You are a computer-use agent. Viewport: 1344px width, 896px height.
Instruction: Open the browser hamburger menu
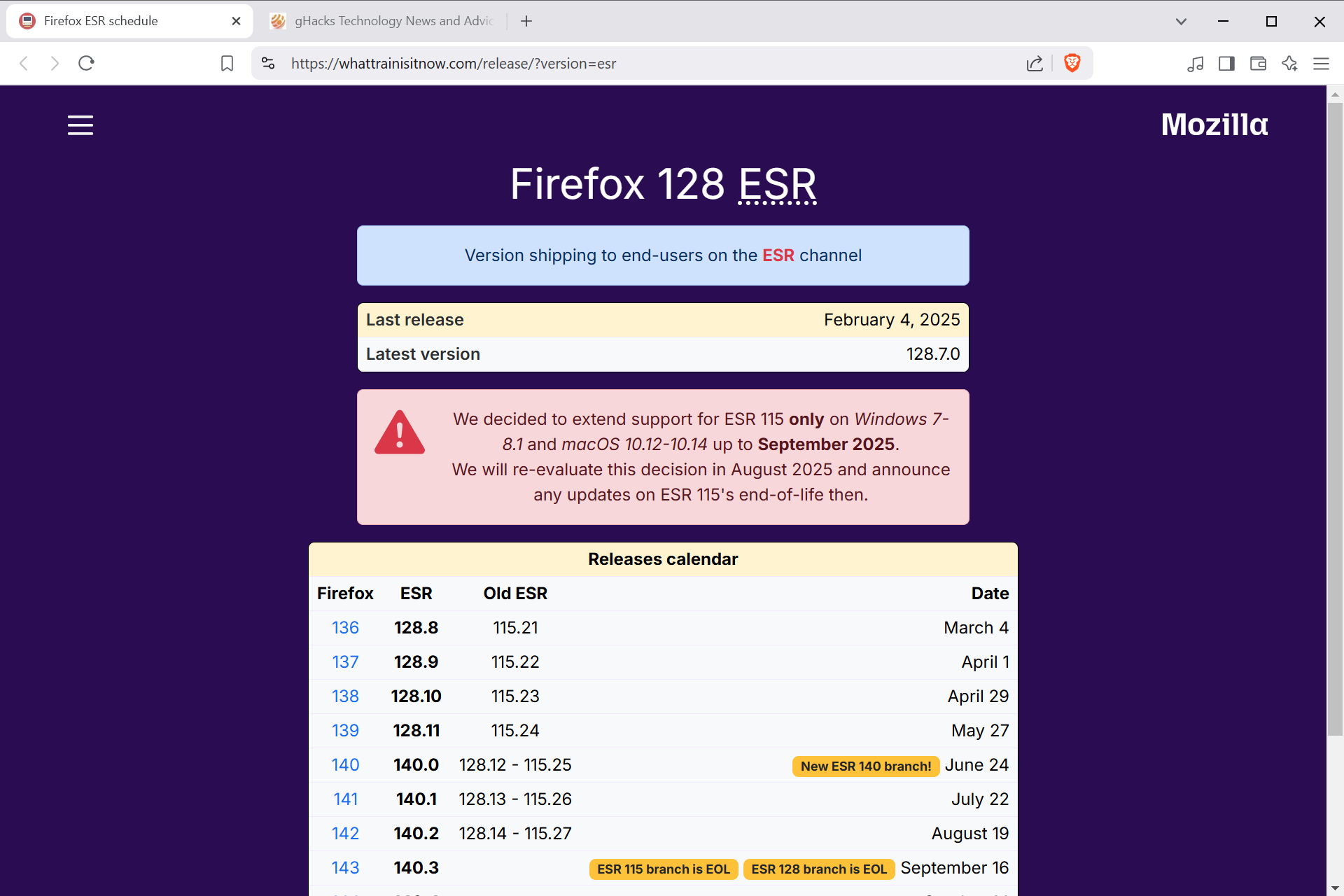pyautogui.click(x=1321, y=63)
